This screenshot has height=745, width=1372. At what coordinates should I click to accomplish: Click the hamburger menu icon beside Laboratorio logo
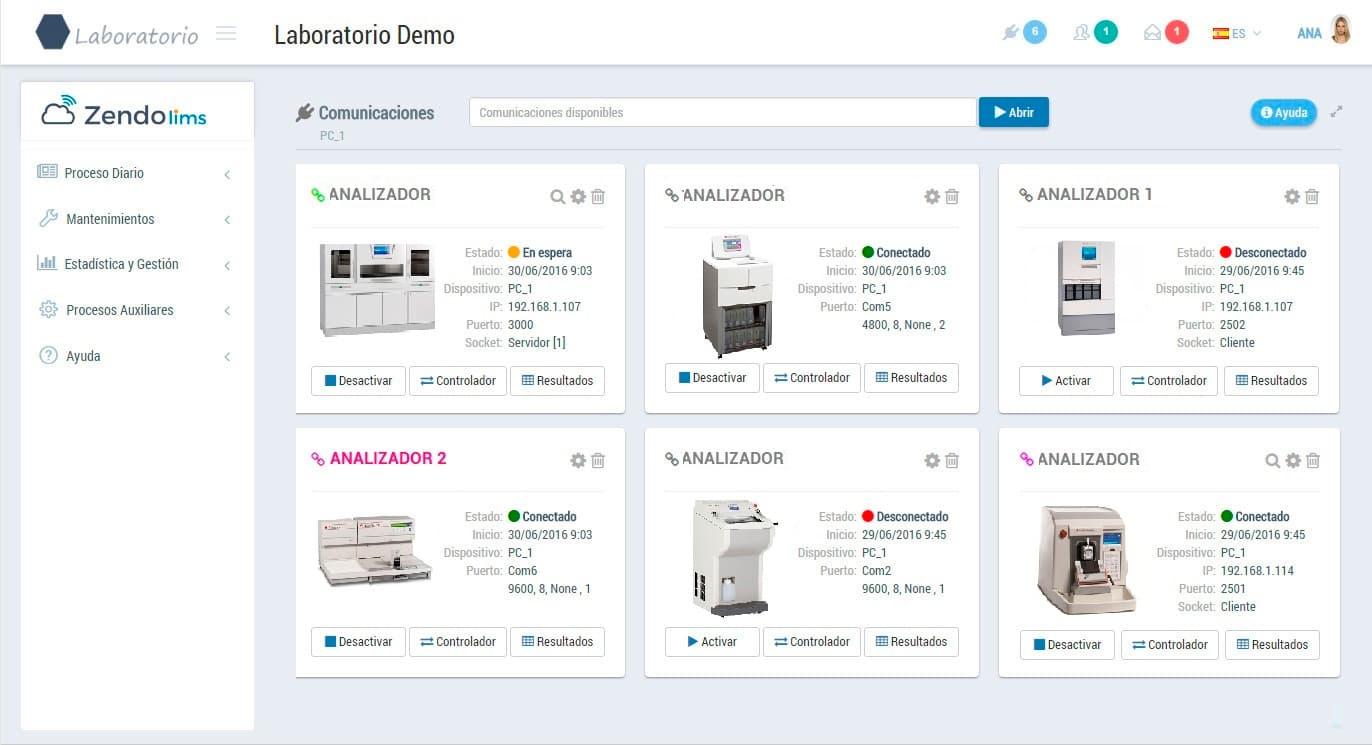(226, 34)
